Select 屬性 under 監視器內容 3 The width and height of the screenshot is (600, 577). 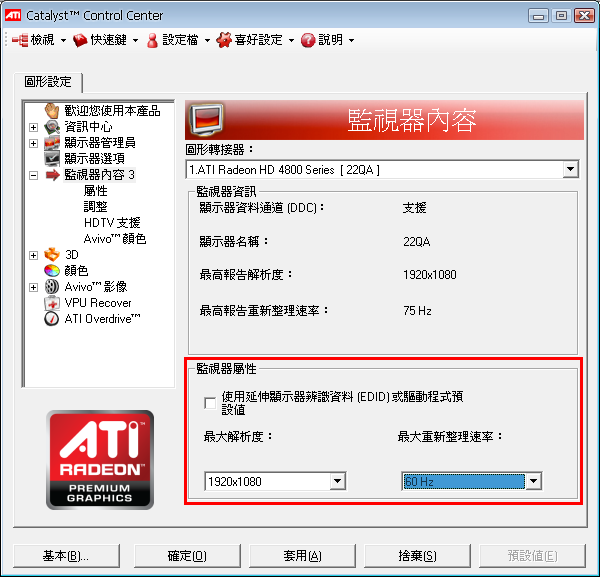coord(95,191)
